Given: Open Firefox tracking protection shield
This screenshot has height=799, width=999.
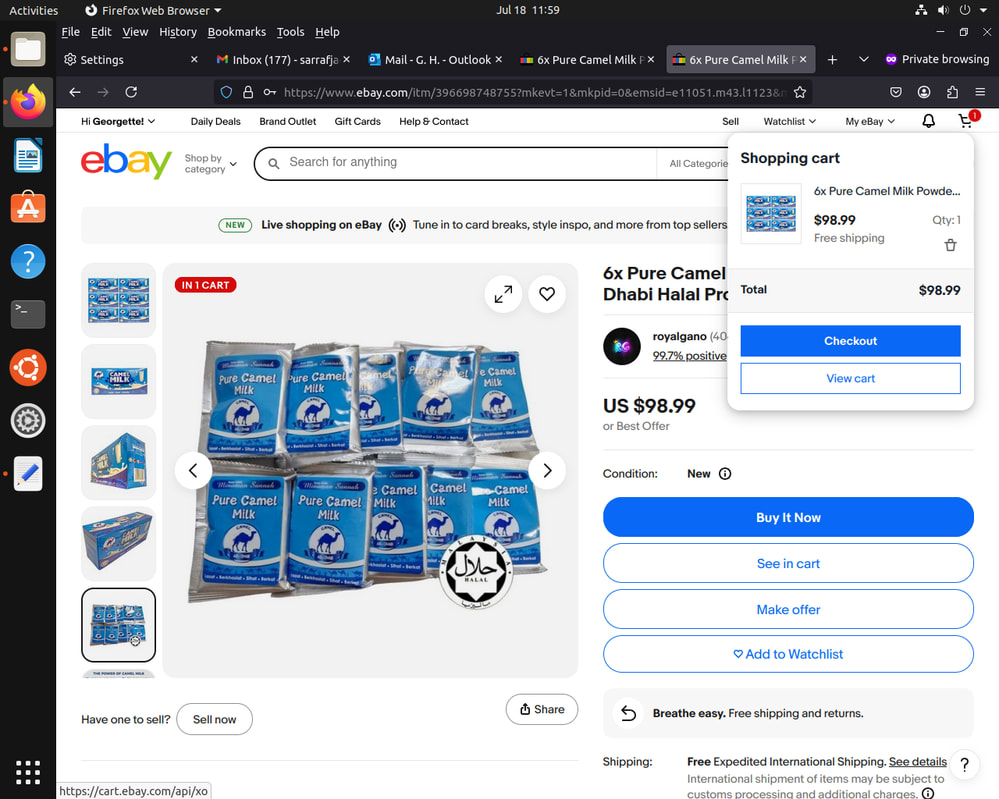Looking at the screenshot, I should pos(226,92).
